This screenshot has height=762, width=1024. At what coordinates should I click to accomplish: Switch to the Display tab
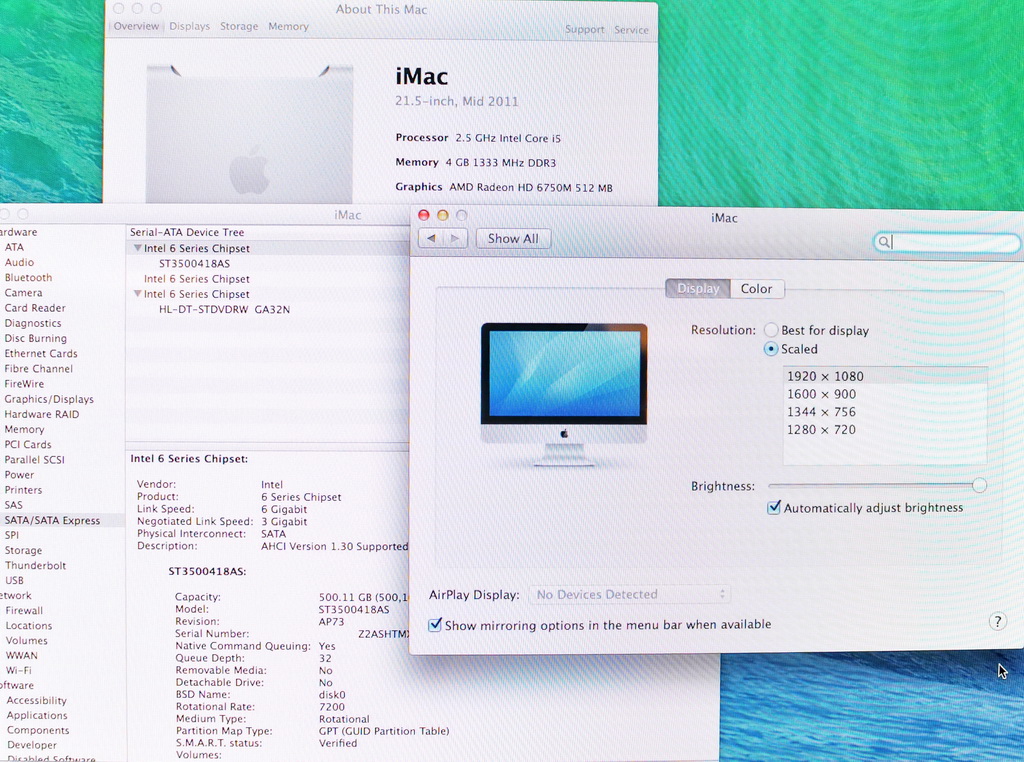[697, 289]
